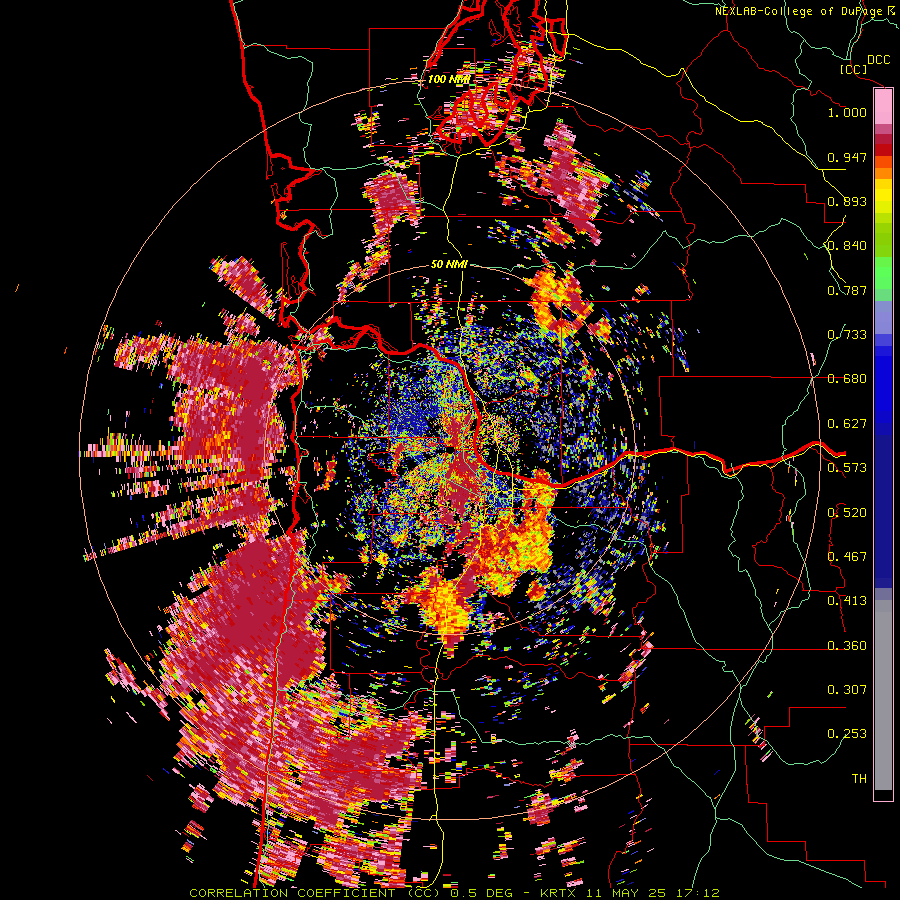Screen dimensions: 900x900
Task: Click the [CC] label near the legend
Action: point(854,69)
